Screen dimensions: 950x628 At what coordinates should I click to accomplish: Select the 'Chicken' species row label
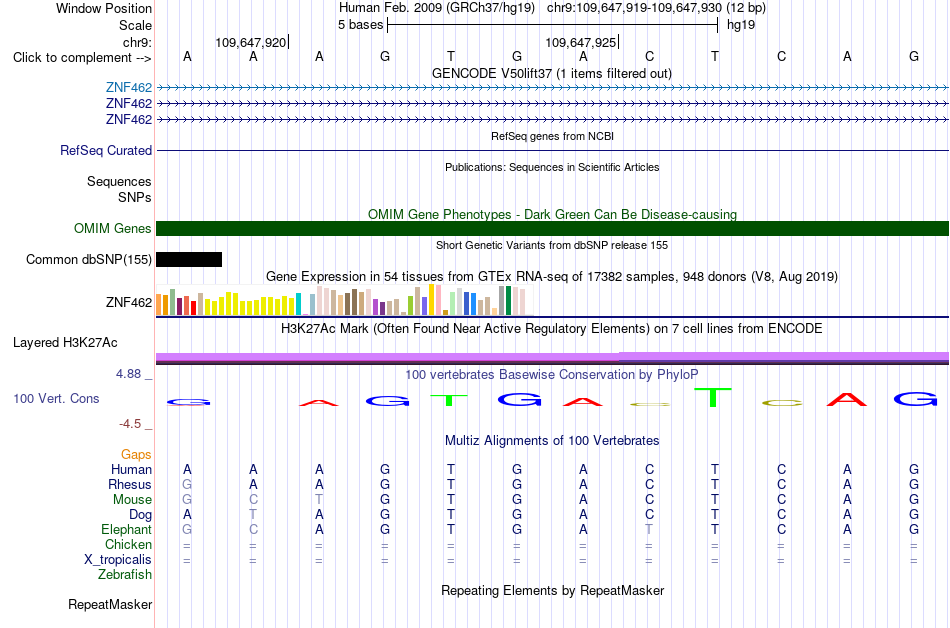click(128, 545)
